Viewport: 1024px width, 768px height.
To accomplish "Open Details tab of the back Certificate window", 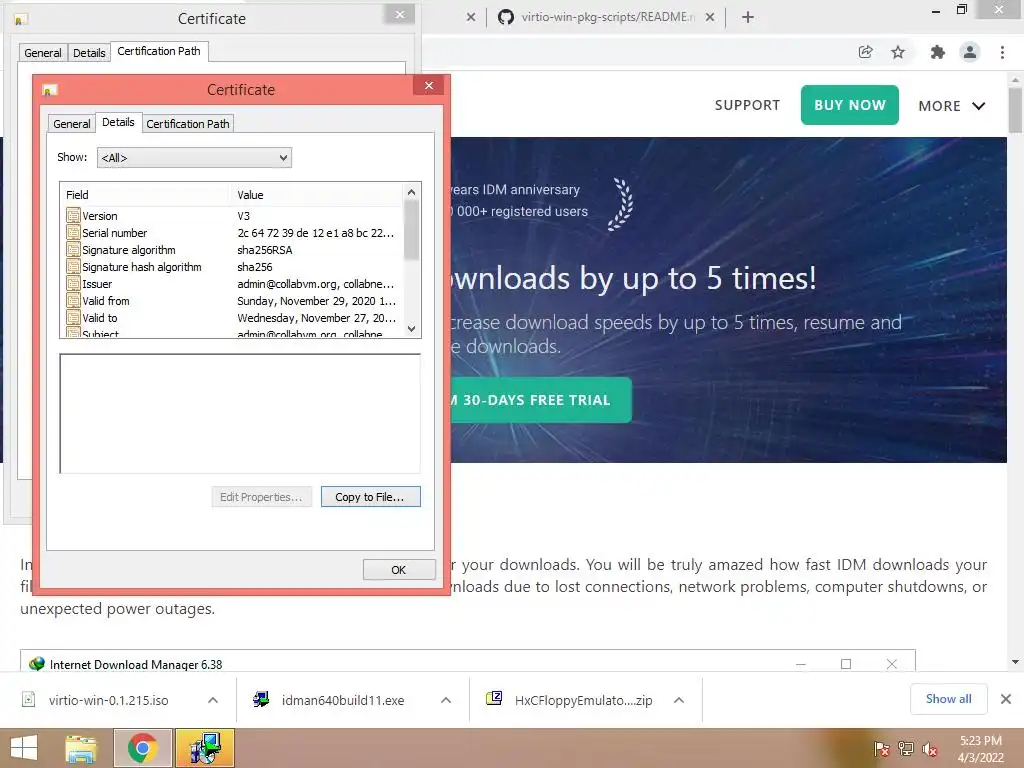I will pos(89,53).
